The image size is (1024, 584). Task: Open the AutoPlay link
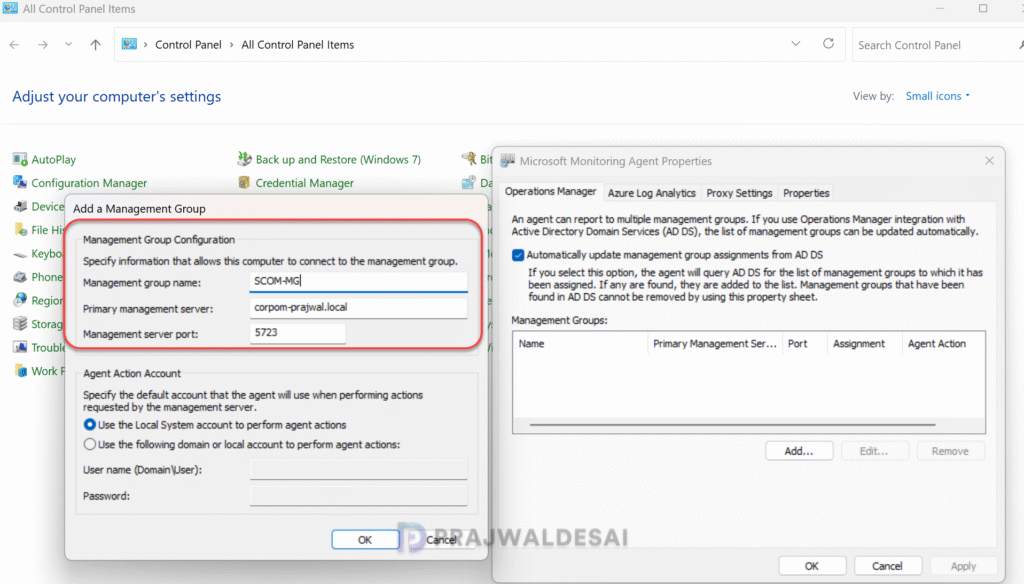pyautogui.click(x=54, y=159)
